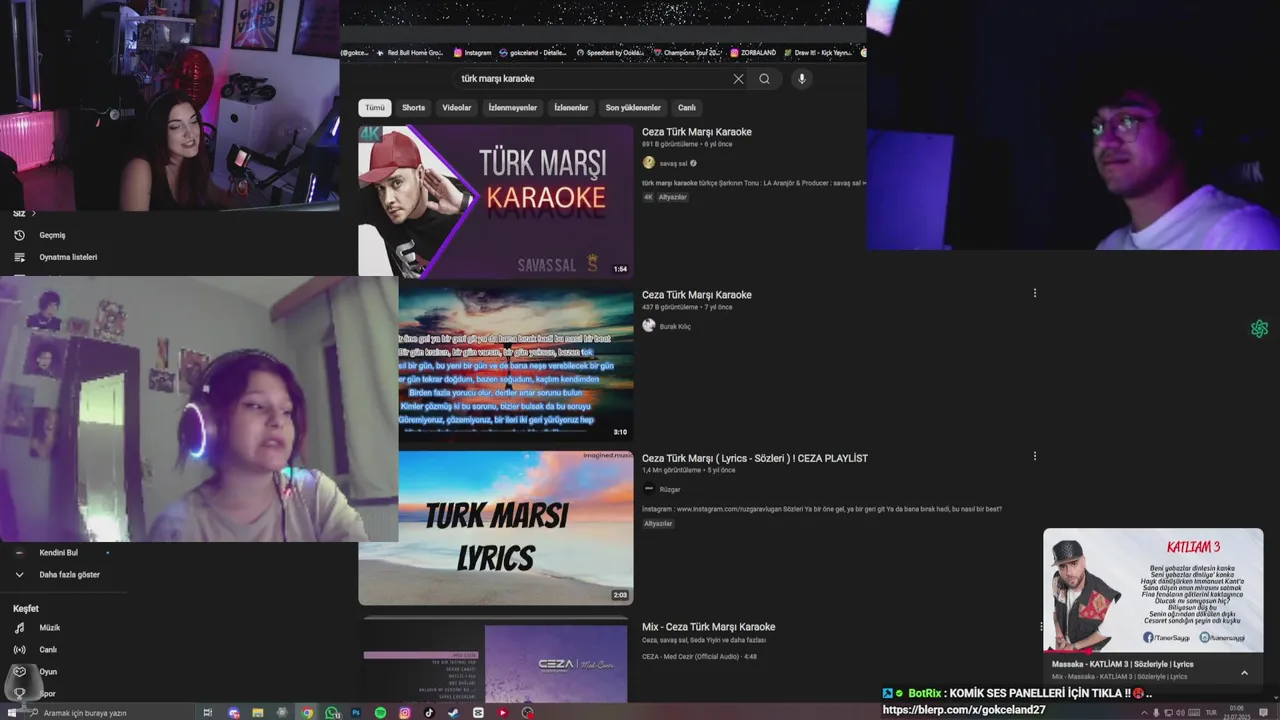This screenshot has width=1280, height=720.
Task: Open Windows Start menu
Action: click(11, 713)
